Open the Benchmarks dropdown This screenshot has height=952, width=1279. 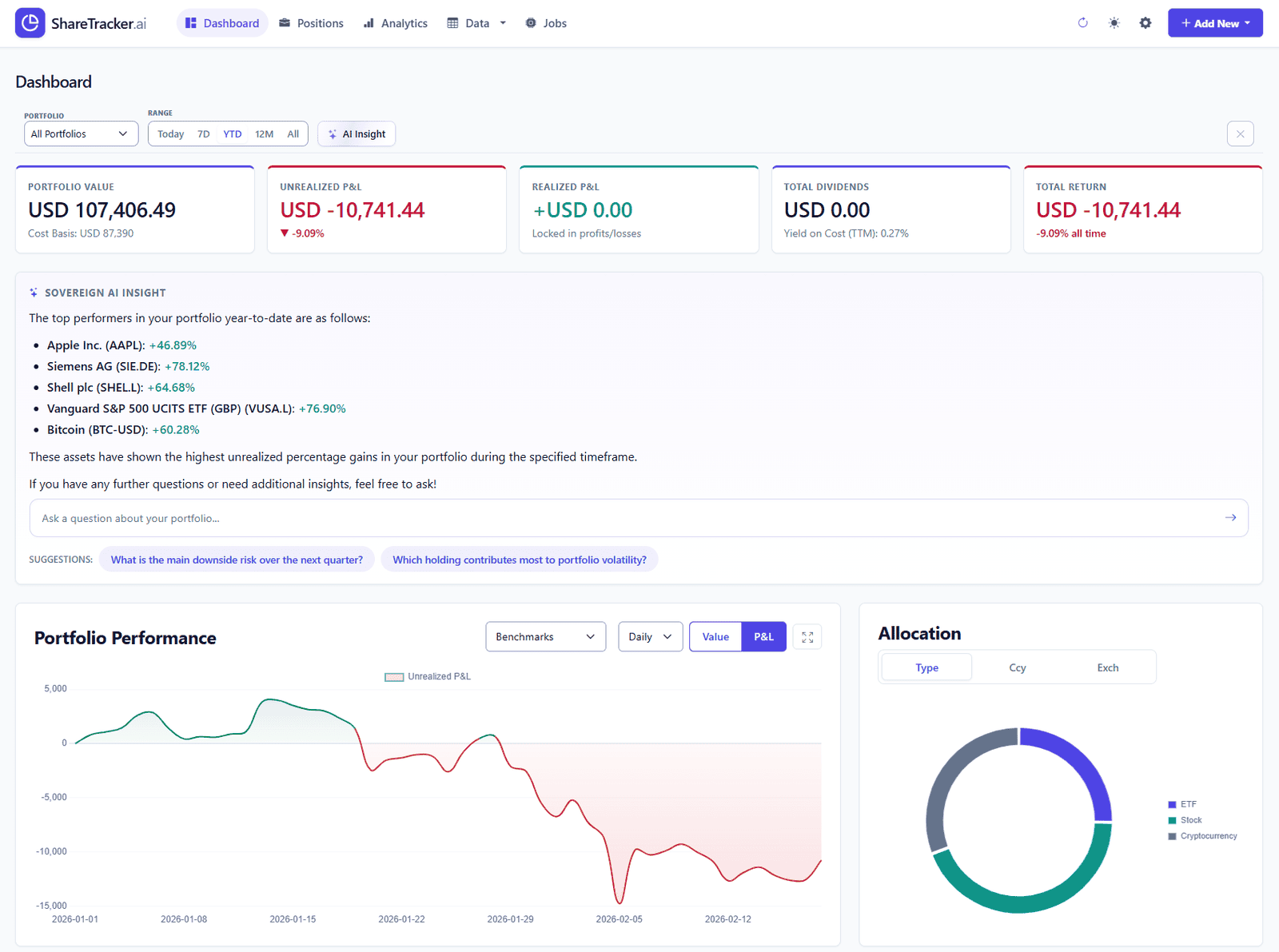coord(545,636)
